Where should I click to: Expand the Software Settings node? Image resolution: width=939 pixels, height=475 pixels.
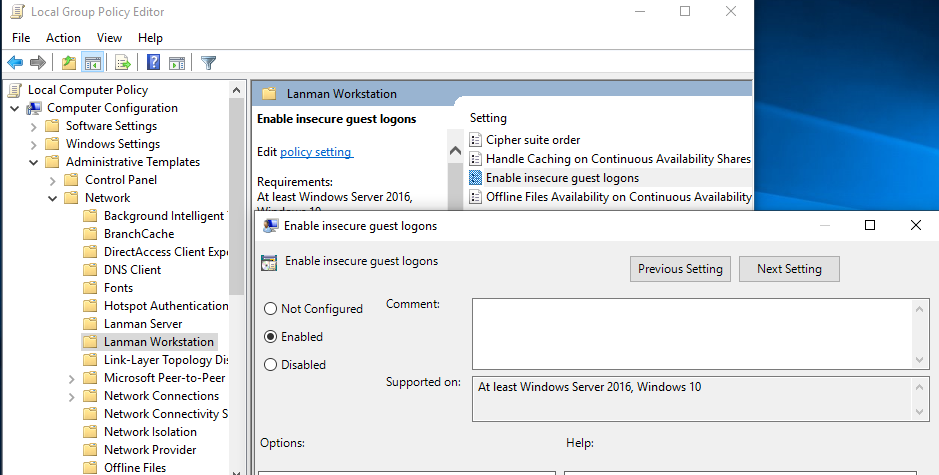(34, 126)
